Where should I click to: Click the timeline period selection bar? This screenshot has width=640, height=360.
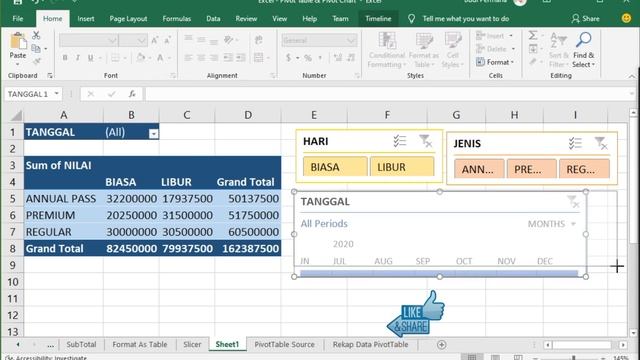tap(439, 273)
